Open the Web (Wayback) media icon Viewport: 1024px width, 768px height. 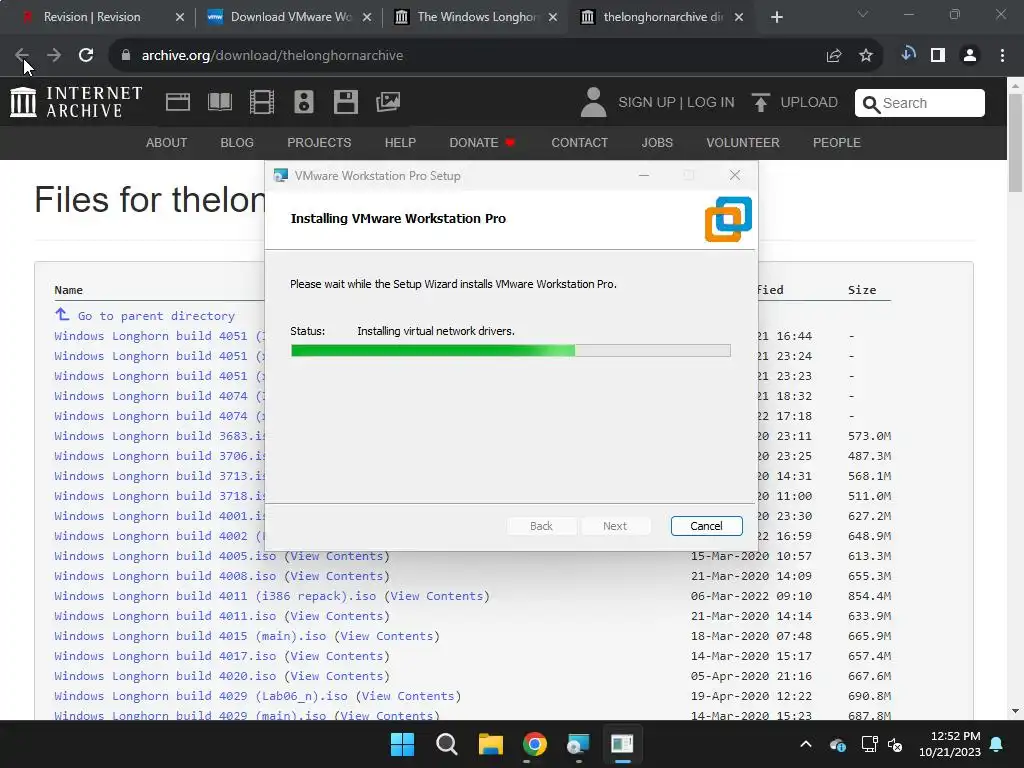[x=178, y=102]
